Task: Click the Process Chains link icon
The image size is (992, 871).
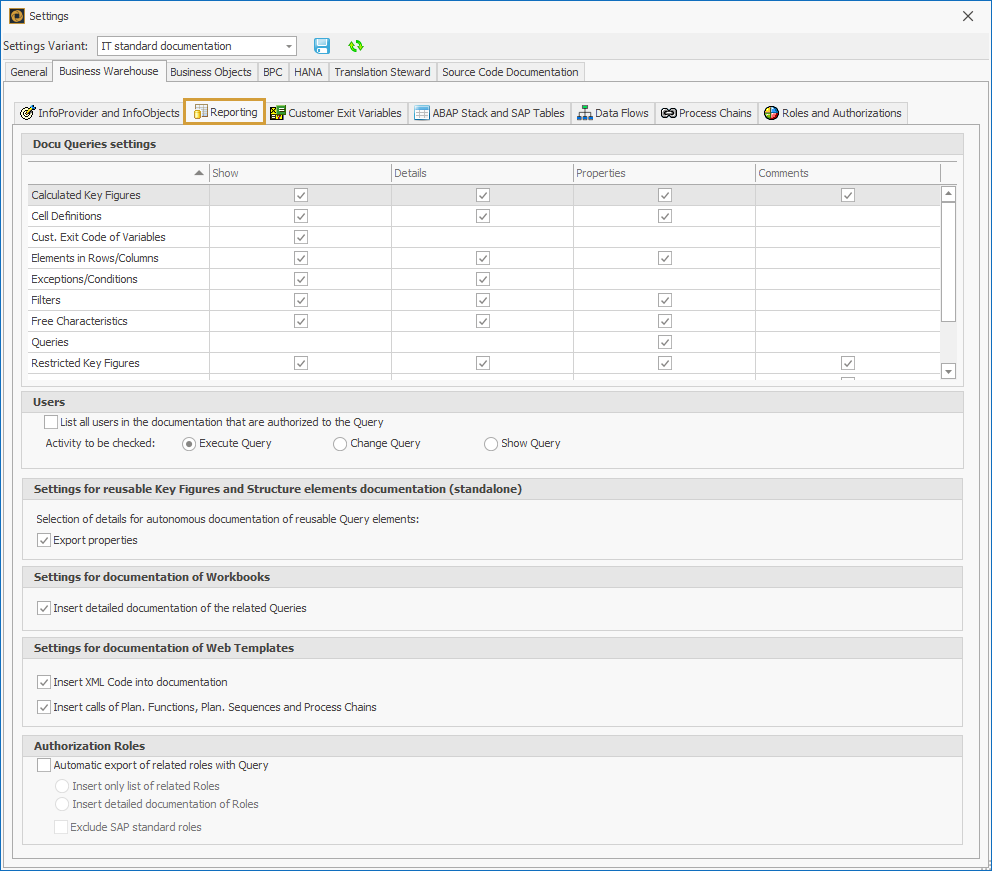Action: [668, 112]
